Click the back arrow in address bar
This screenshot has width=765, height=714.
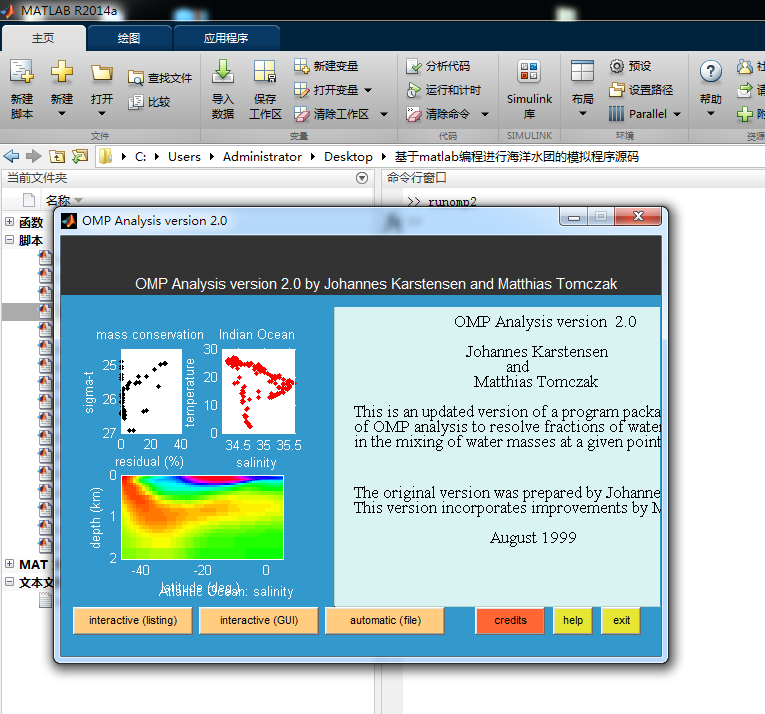11,156
